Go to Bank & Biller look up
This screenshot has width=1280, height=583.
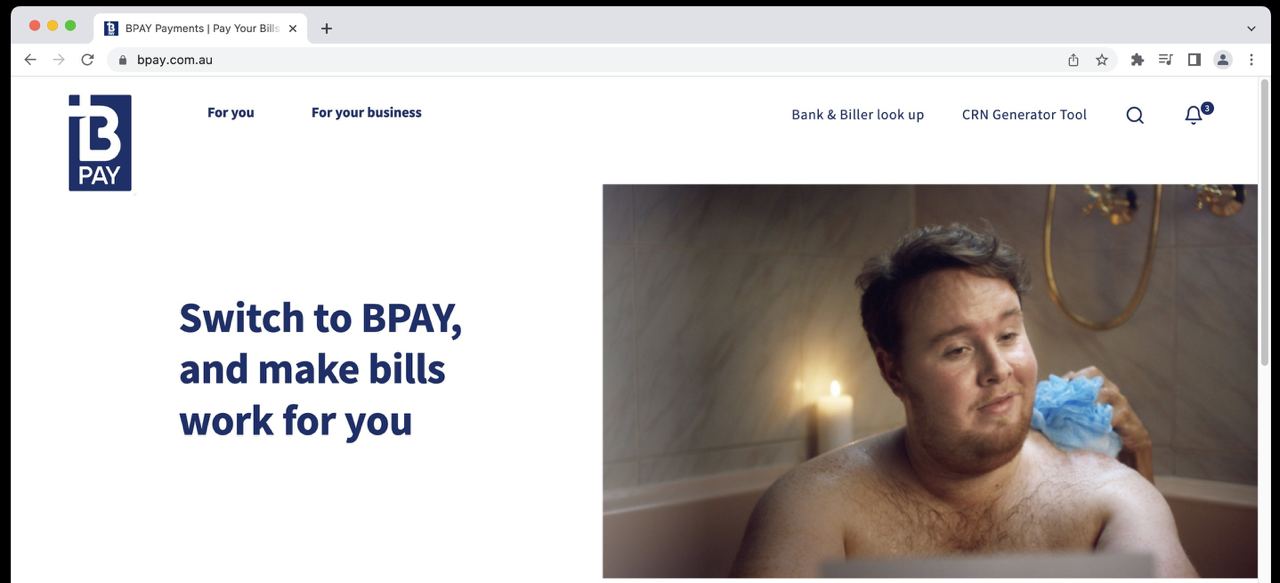coord(858,115)
